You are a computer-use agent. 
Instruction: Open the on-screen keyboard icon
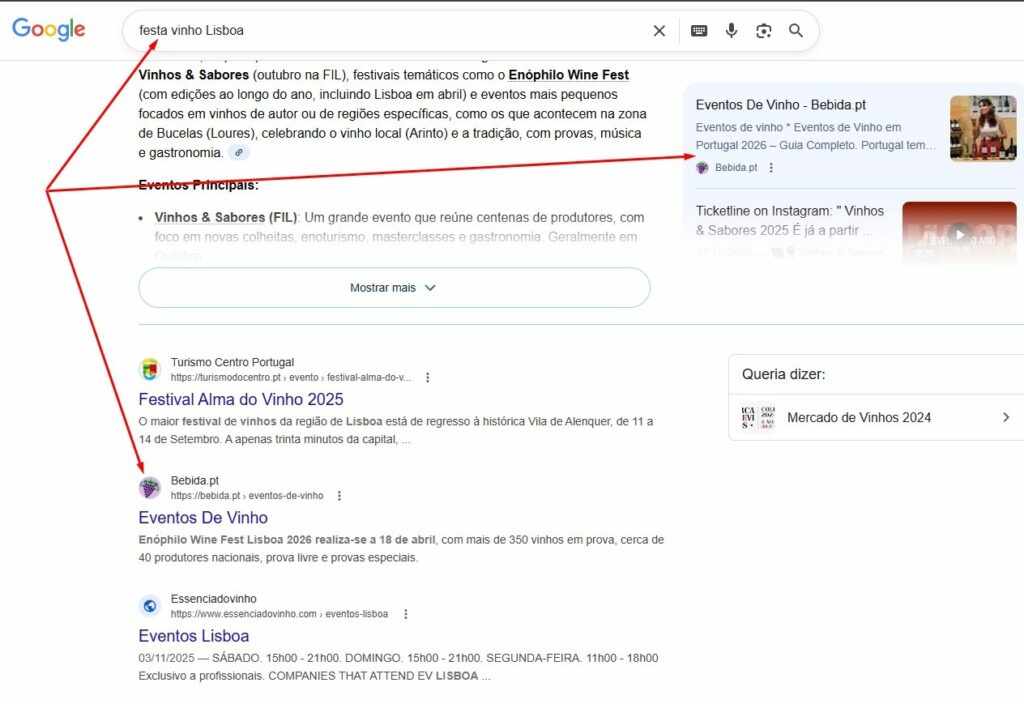(x=699, y=30)
